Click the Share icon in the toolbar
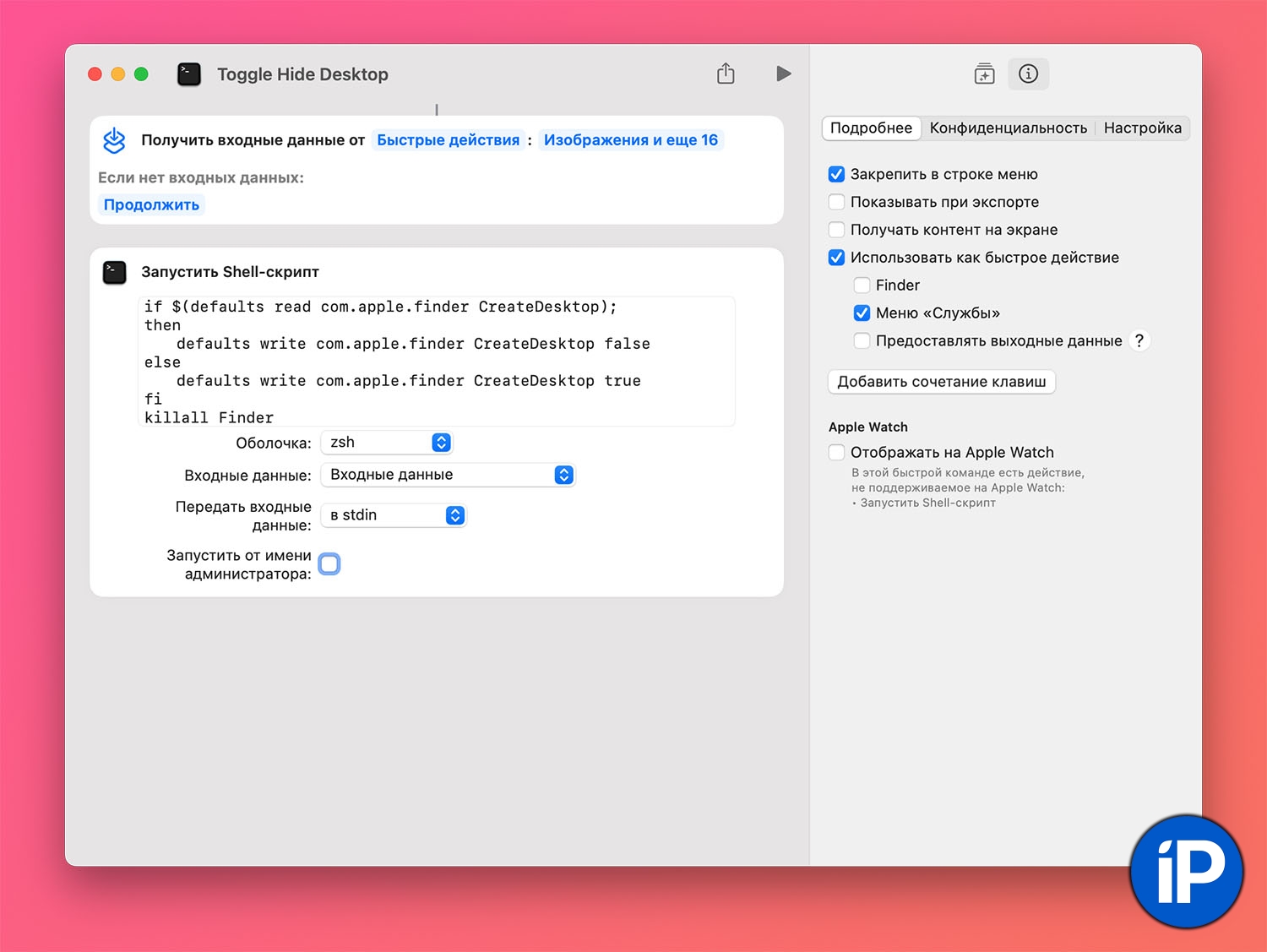This screenshot has width=1267, height=952. [726, 73]
